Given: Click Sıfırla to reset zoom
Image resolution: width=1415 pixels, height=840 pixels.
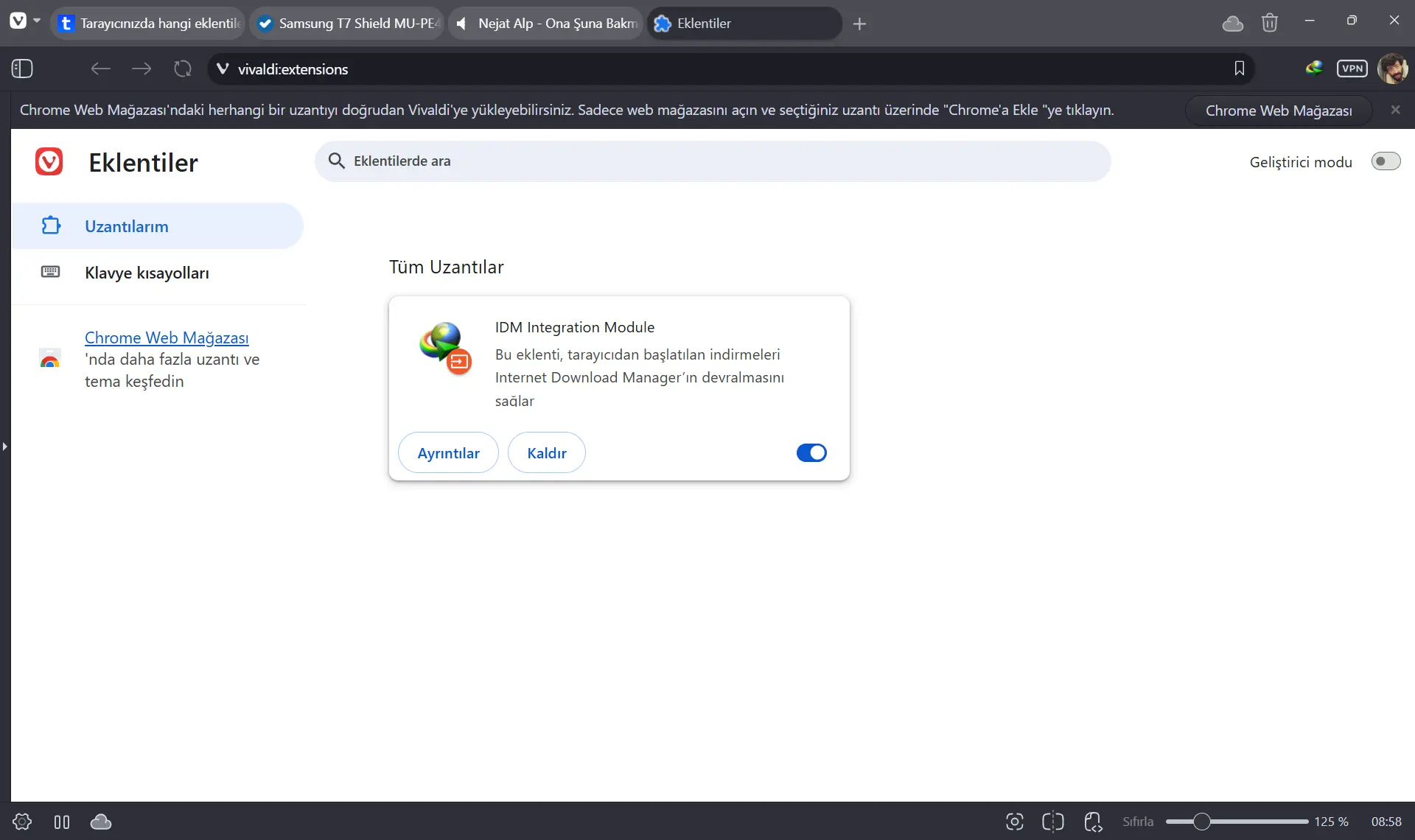Looking at the screenshot, I should 1138,822.
